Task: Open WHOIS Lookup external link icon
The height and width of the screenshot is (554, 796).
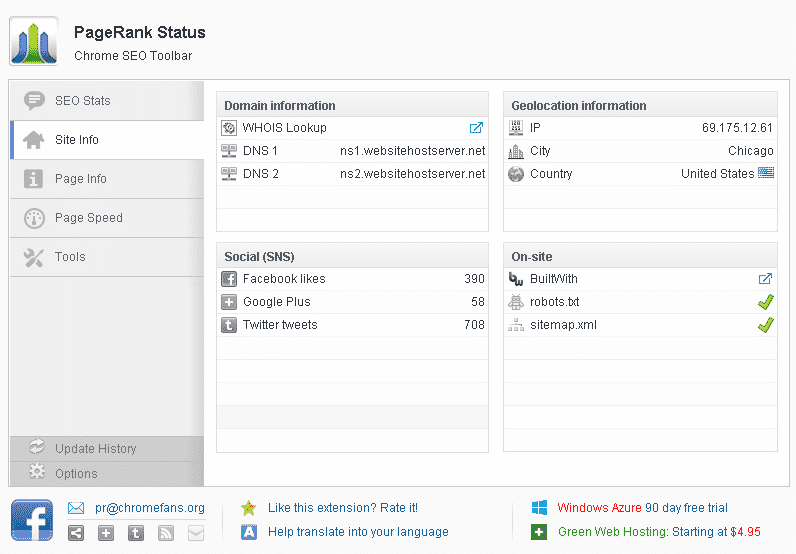Action: (476, 127)
